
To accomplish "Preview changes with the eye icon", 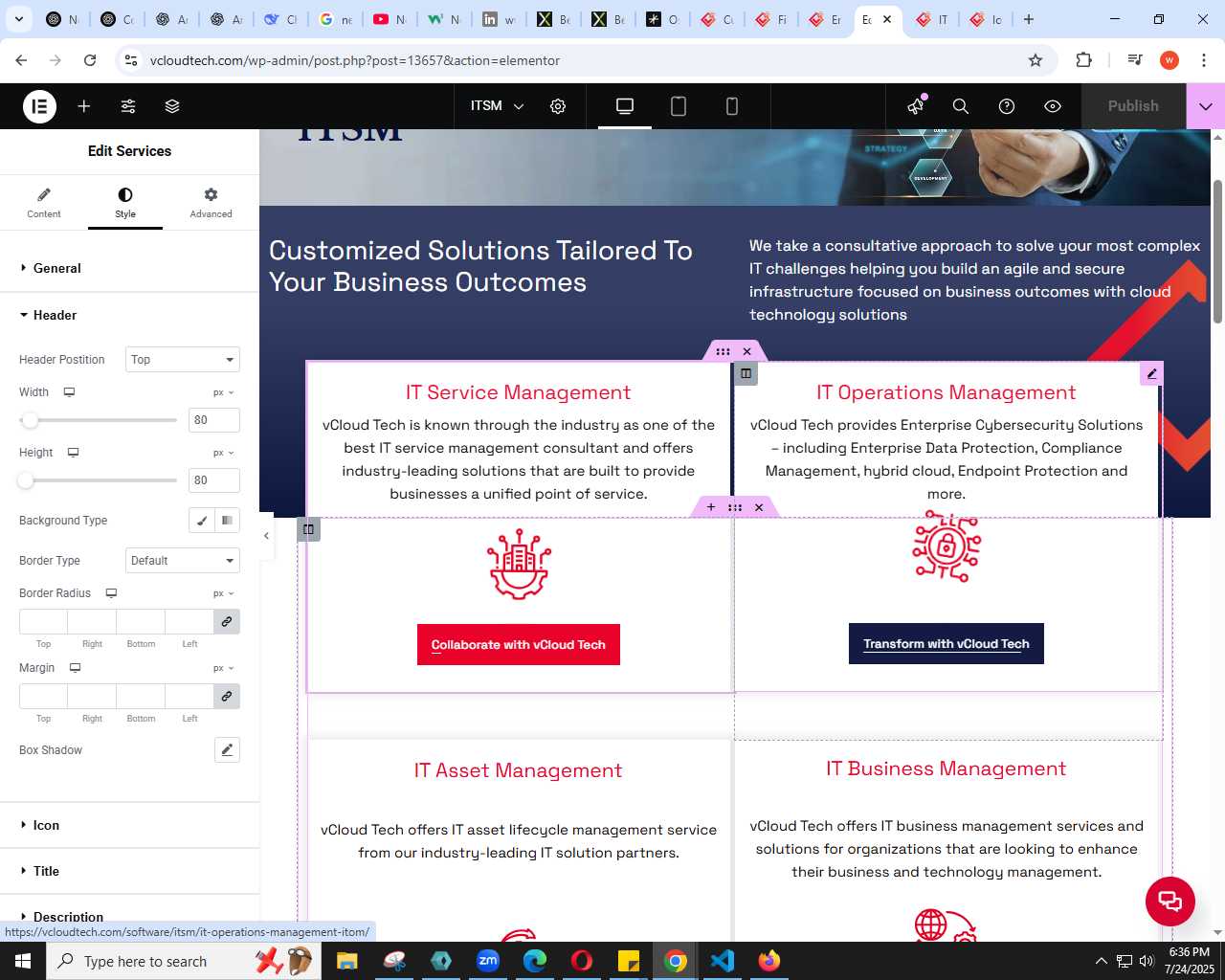I will [1053, 106].
